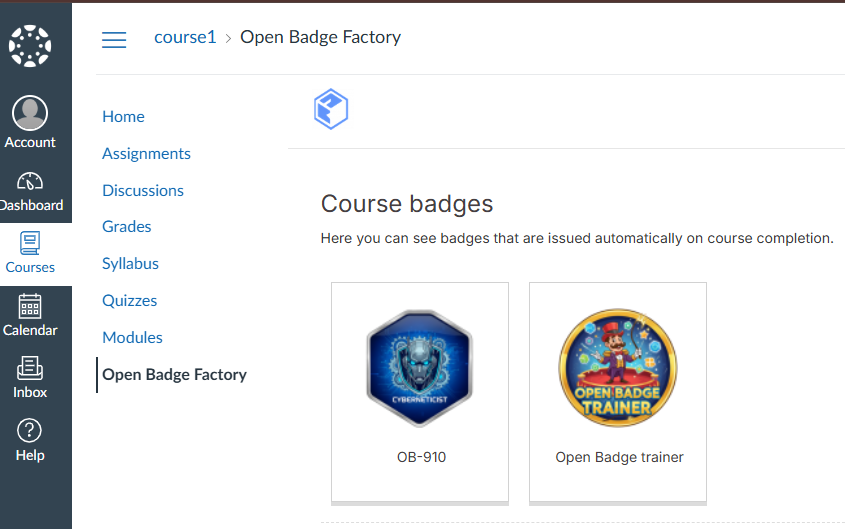Open Quizzes in course navigation
845x529 pixels.
point(129,301)
